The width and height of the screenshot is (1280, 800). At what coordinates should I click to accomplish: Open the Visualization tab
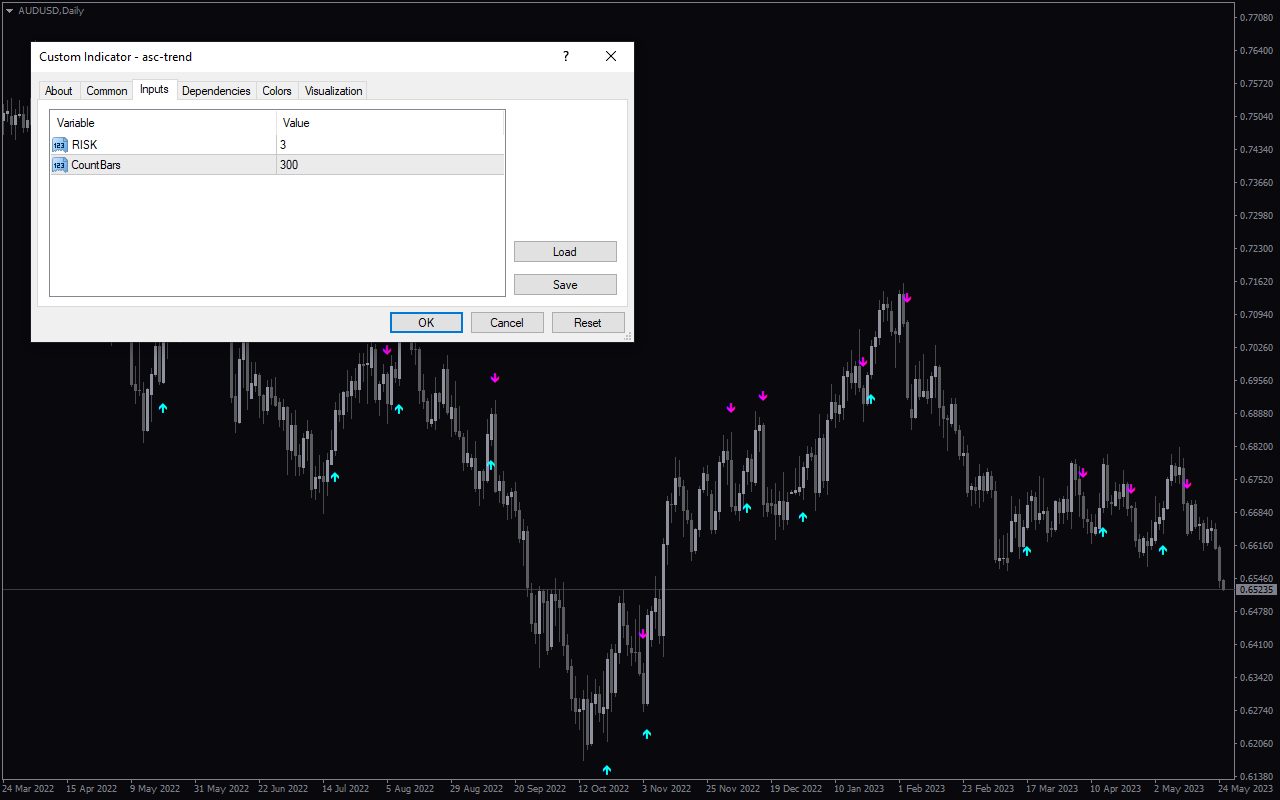point(333,91)
